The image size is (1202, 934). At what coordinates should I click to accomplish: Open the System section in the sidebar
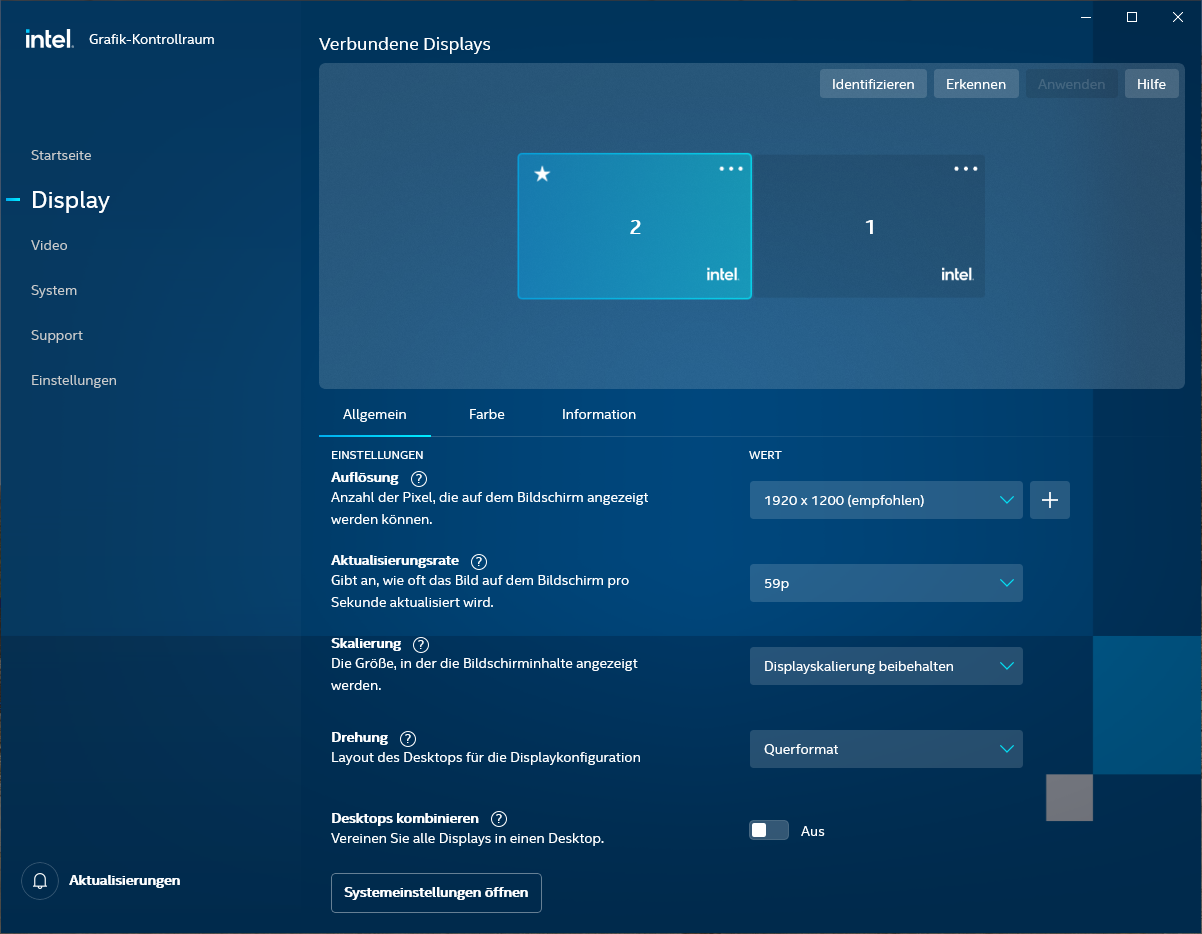coord(54,291)
